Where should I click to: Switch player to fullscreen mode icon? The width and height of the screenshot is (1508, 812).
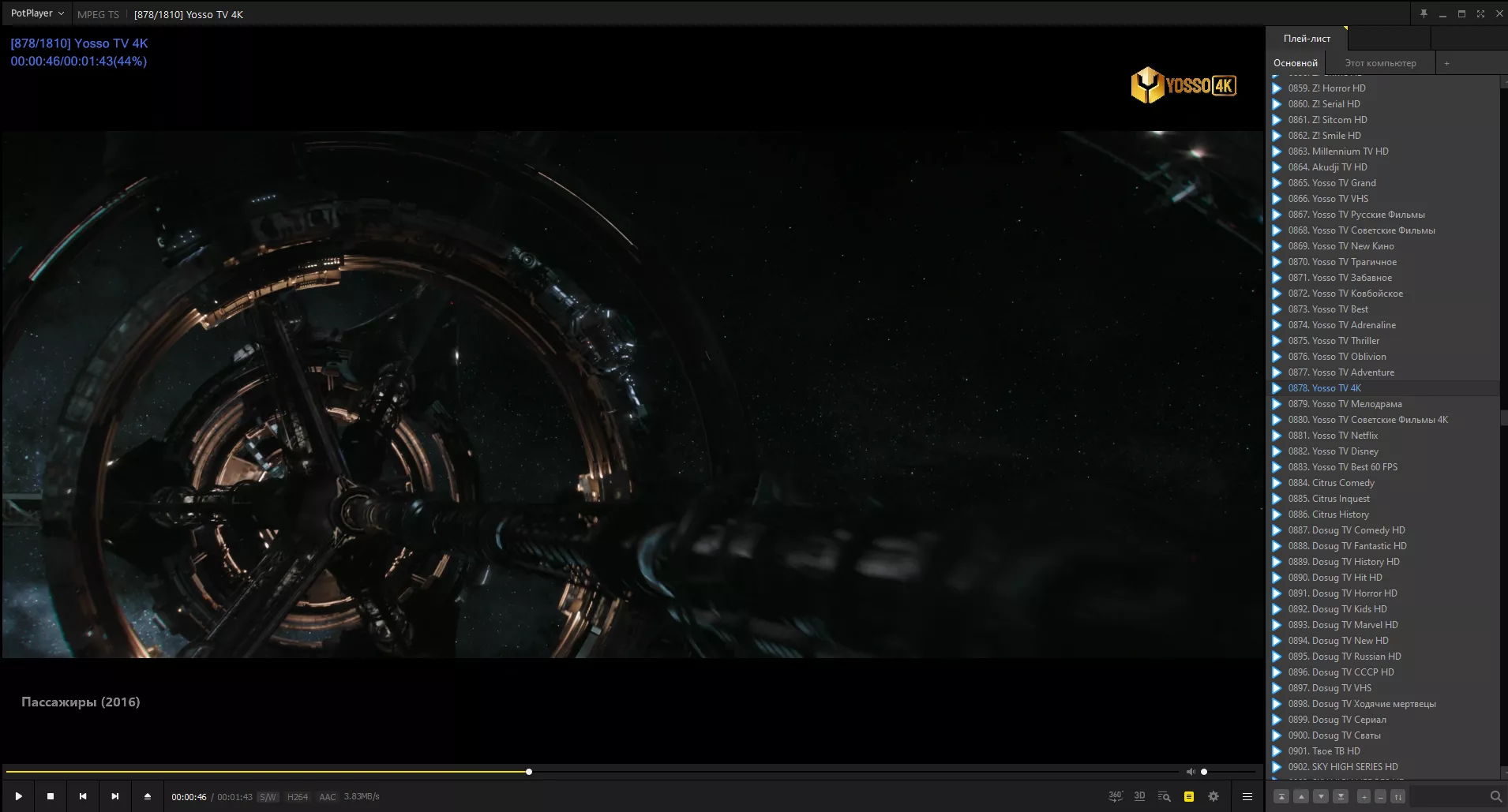coord(1480,13)
